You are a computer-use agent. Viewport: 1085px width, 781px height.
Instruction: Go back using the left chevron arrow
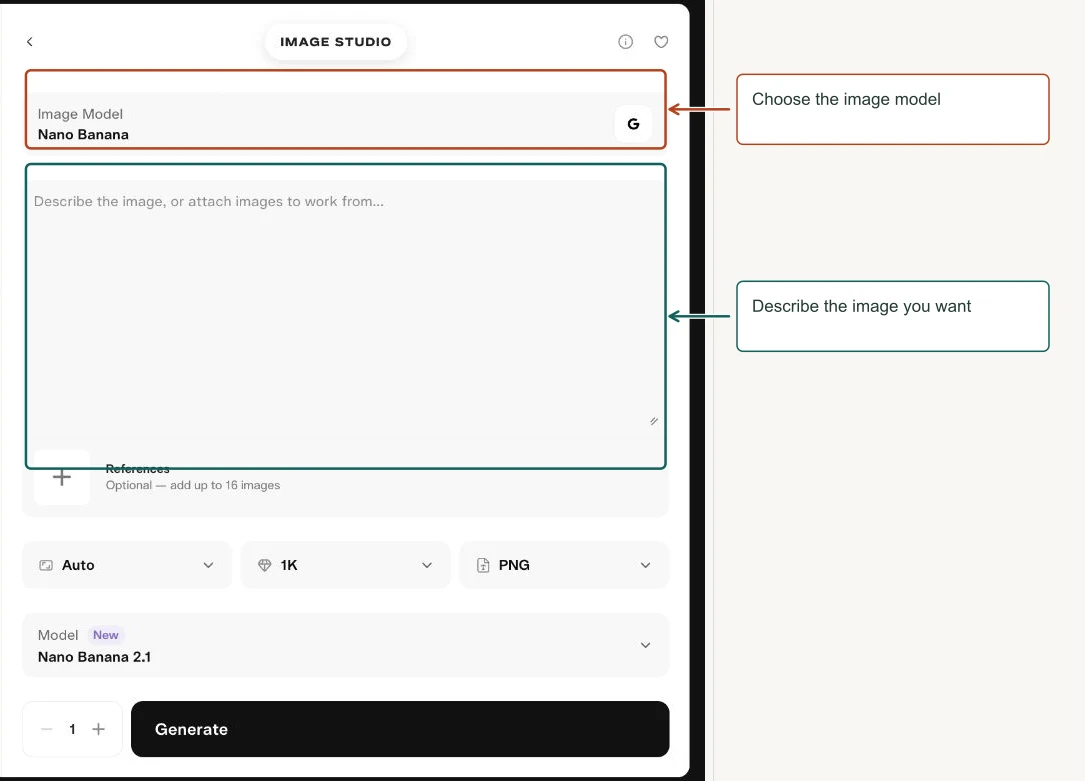(x=30, y=42)
